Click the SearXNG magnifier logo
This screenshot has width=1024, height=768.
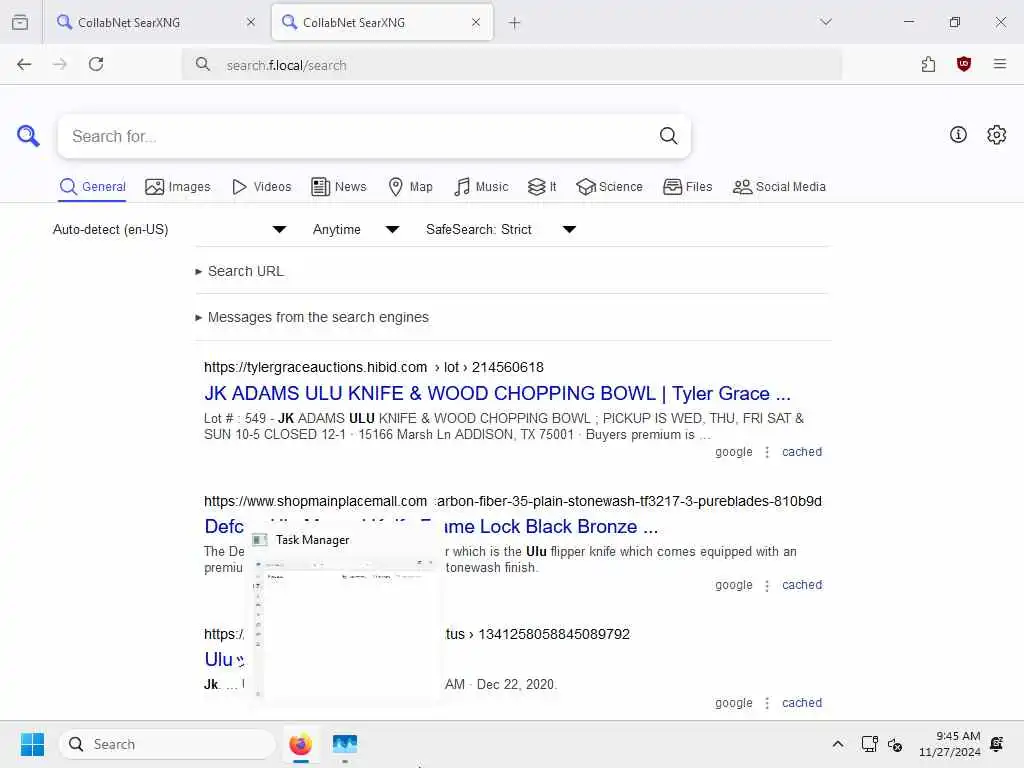pyautogui.click(x=28, y=136)
